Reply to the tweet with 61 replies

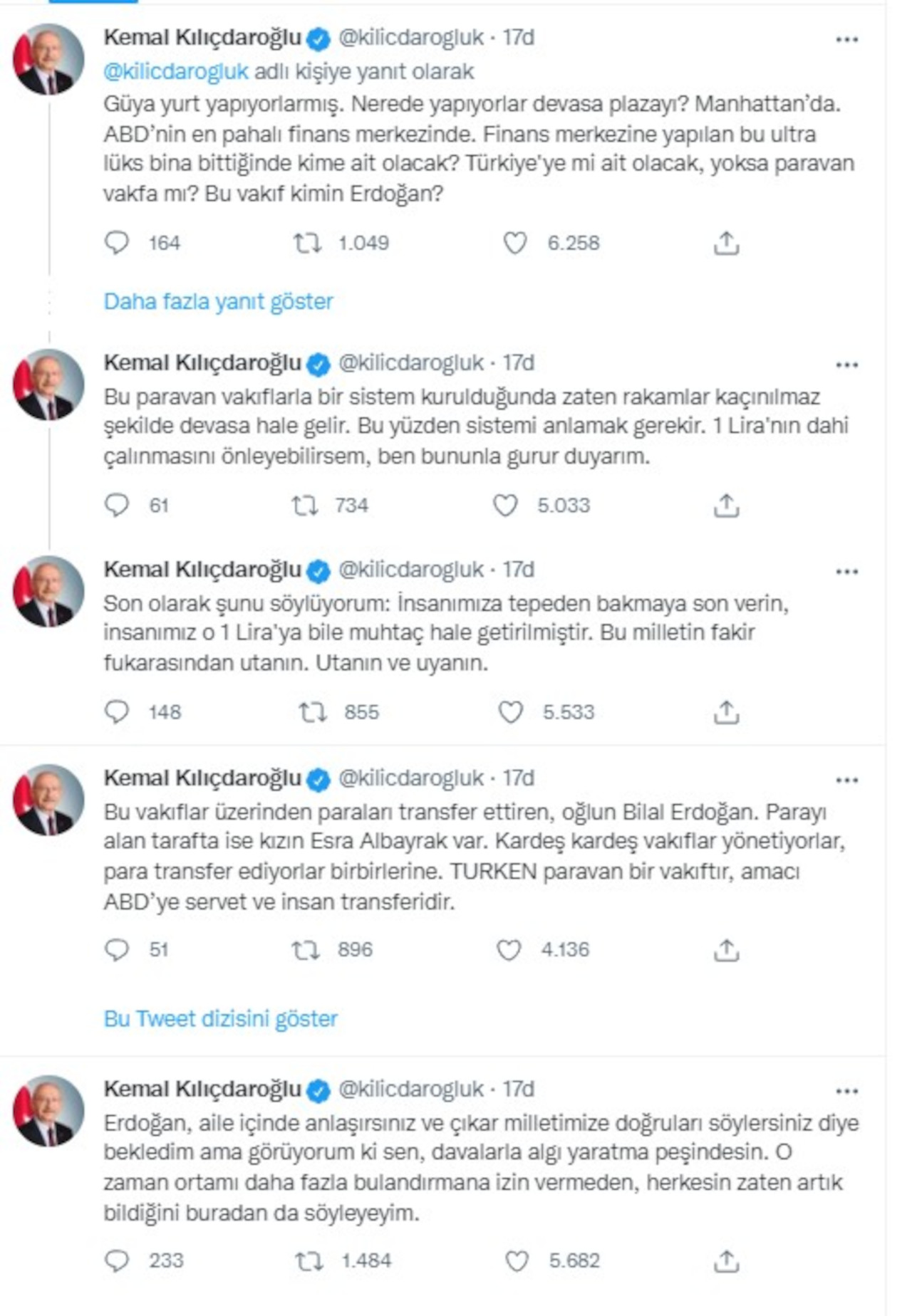click(117, 505)
